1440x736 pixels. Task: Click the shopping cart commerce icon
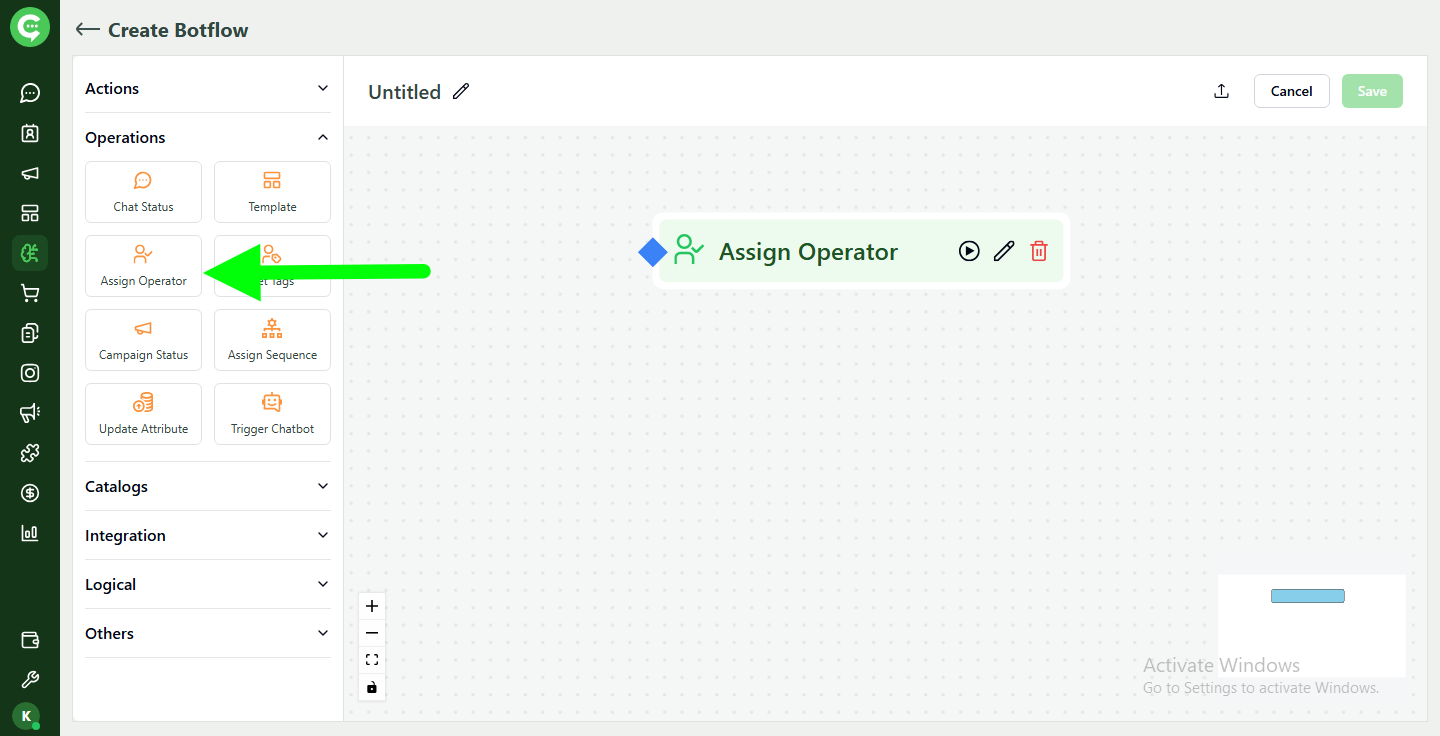(x=30, y=293)
